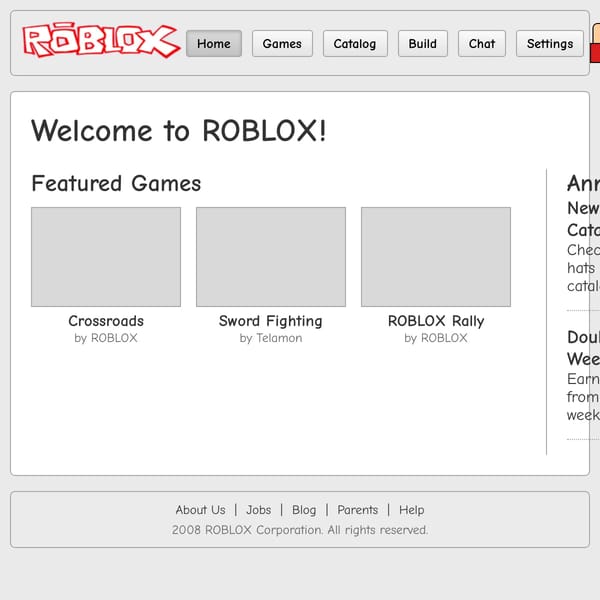Open the Crossroads game thumbnail
Image resolution: width=600 pixels, height=600 pixels.
(x=106, y=257)
